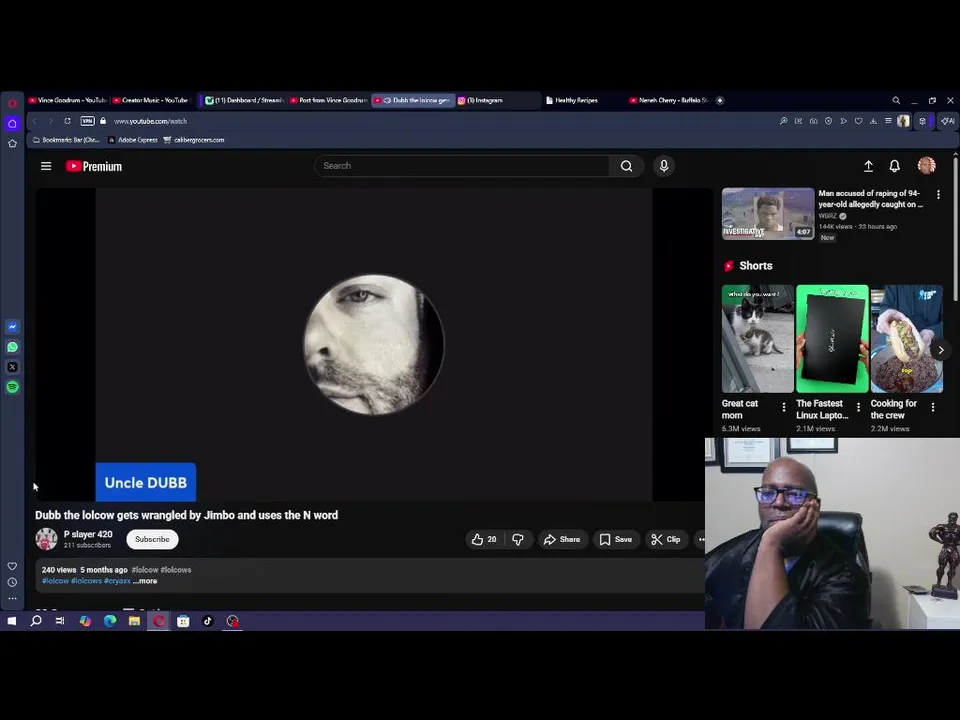Create a Clip of the video
Viewport: 960px width, 720px height.
click(x=666, y=539)
